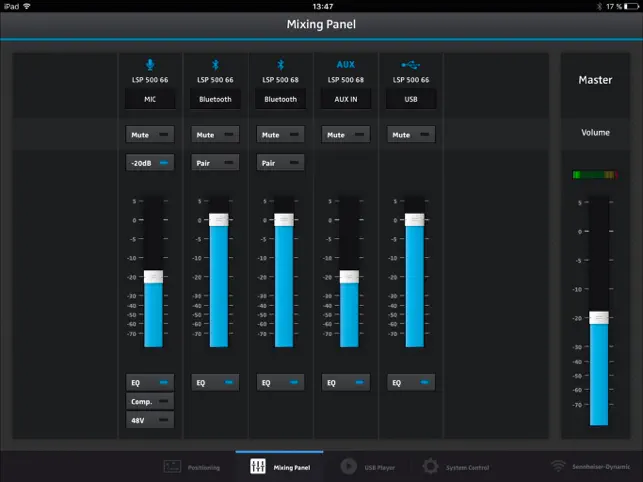The height and width of the screenshot is (482, 643).
Task: Tap the USB Player play icon
Action: 349,466
